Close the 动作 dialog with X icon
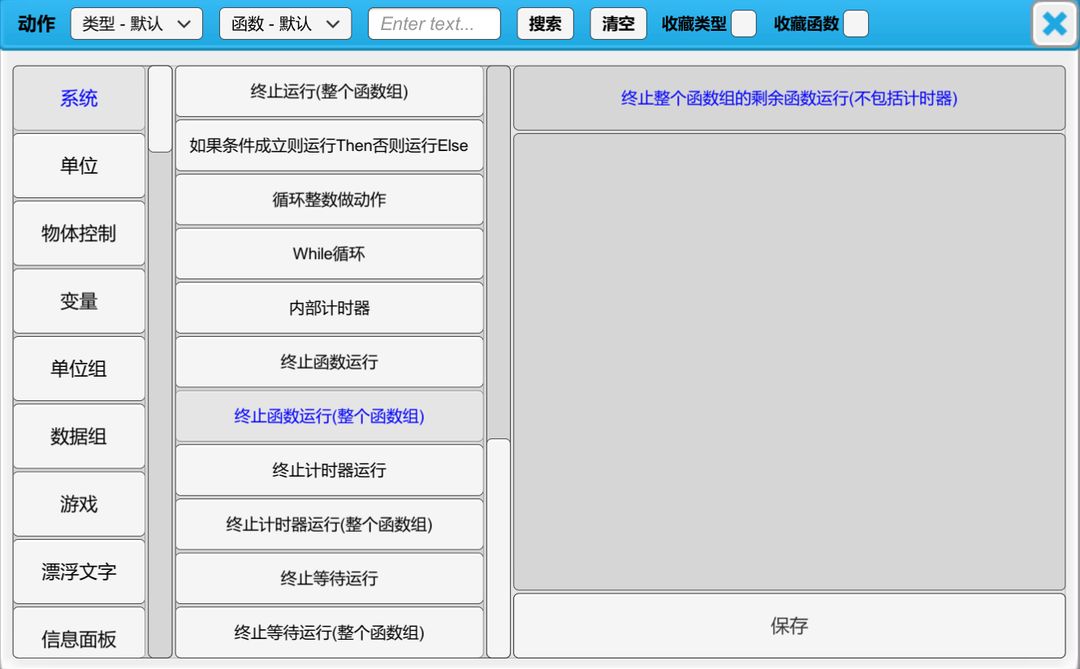1080x669 pixels. (x=1055, y=24)
